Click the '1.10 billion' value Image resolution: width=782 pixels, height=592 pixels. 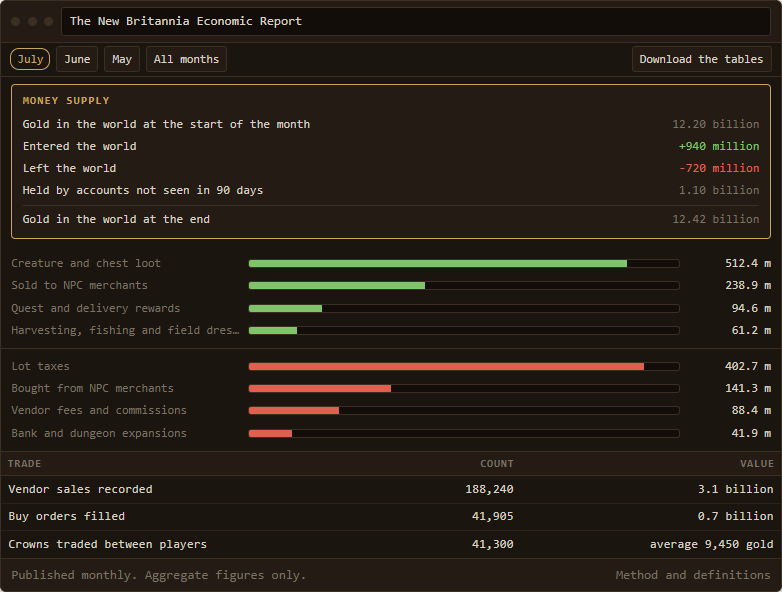(x=719, y=190)
